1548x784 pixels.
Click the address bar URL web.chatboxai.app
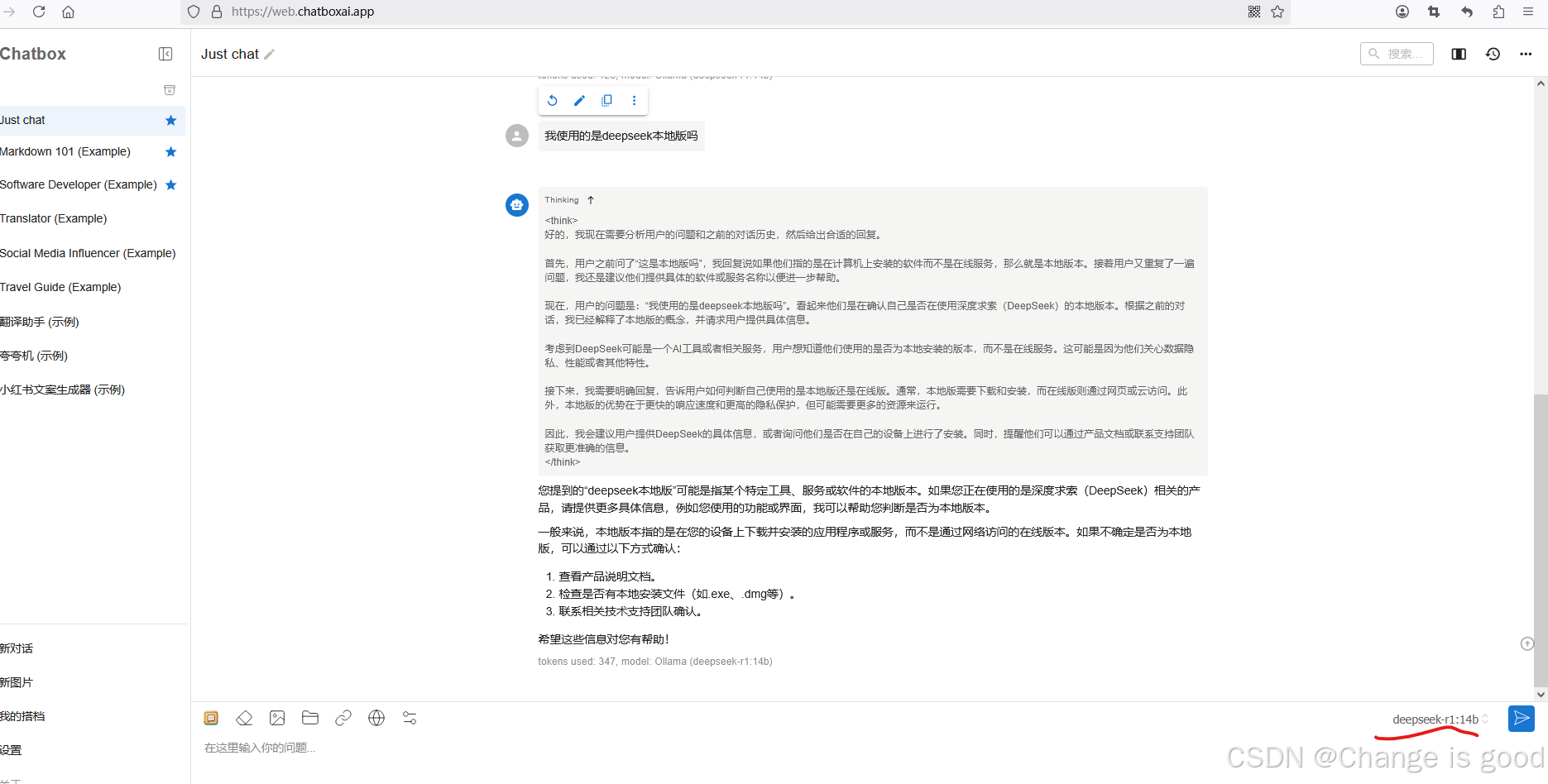(x=303, y=12)
